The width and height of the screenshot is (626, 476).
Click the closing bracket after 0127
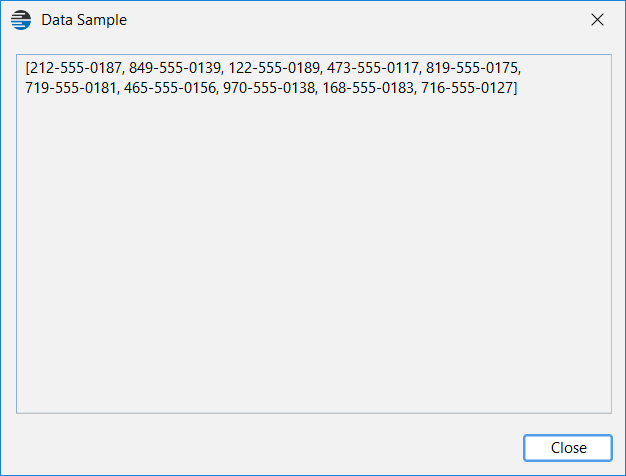point(515,88)
